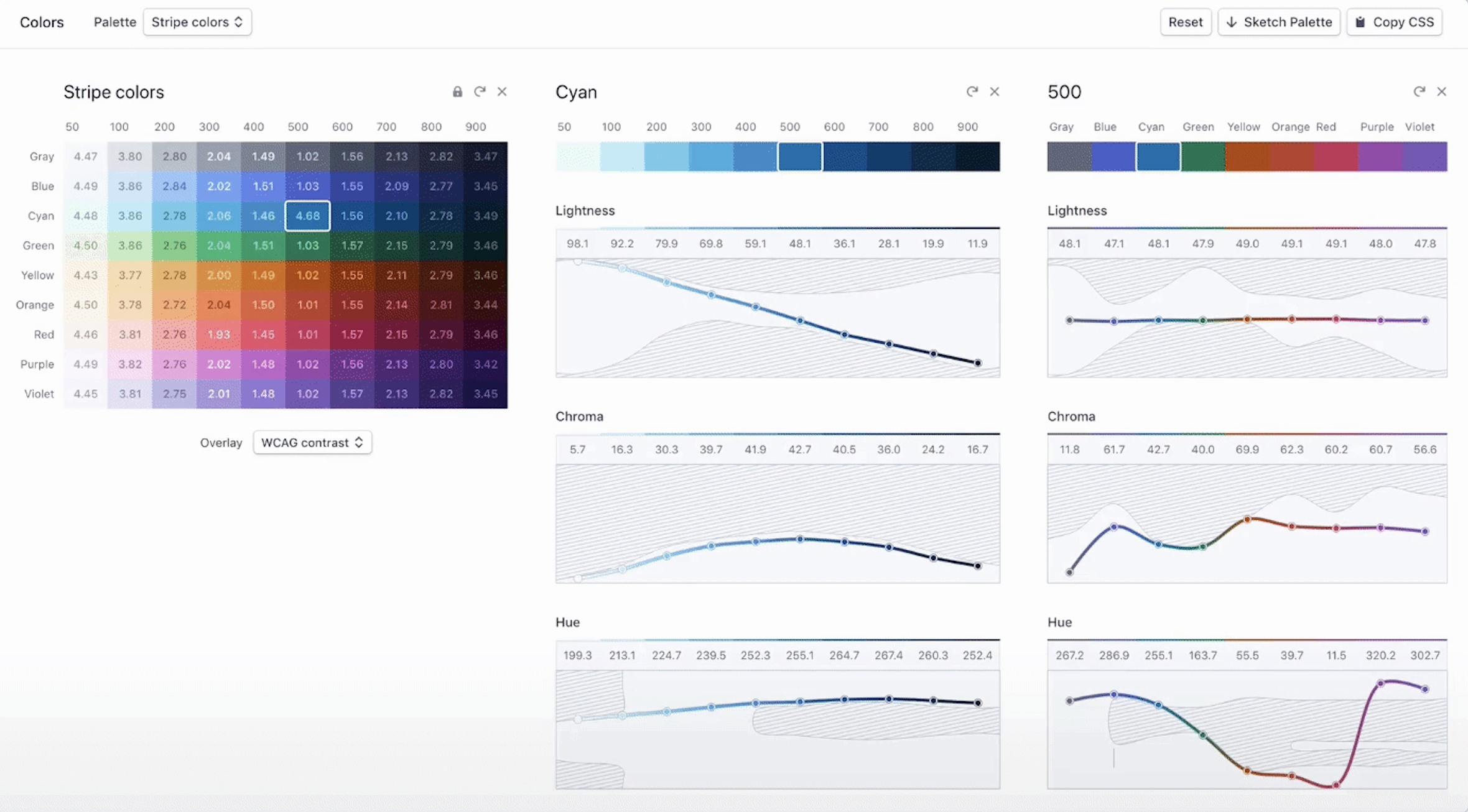
Task: Click Cyan chroma value 42.7
Action: click(x=800, y=450)
